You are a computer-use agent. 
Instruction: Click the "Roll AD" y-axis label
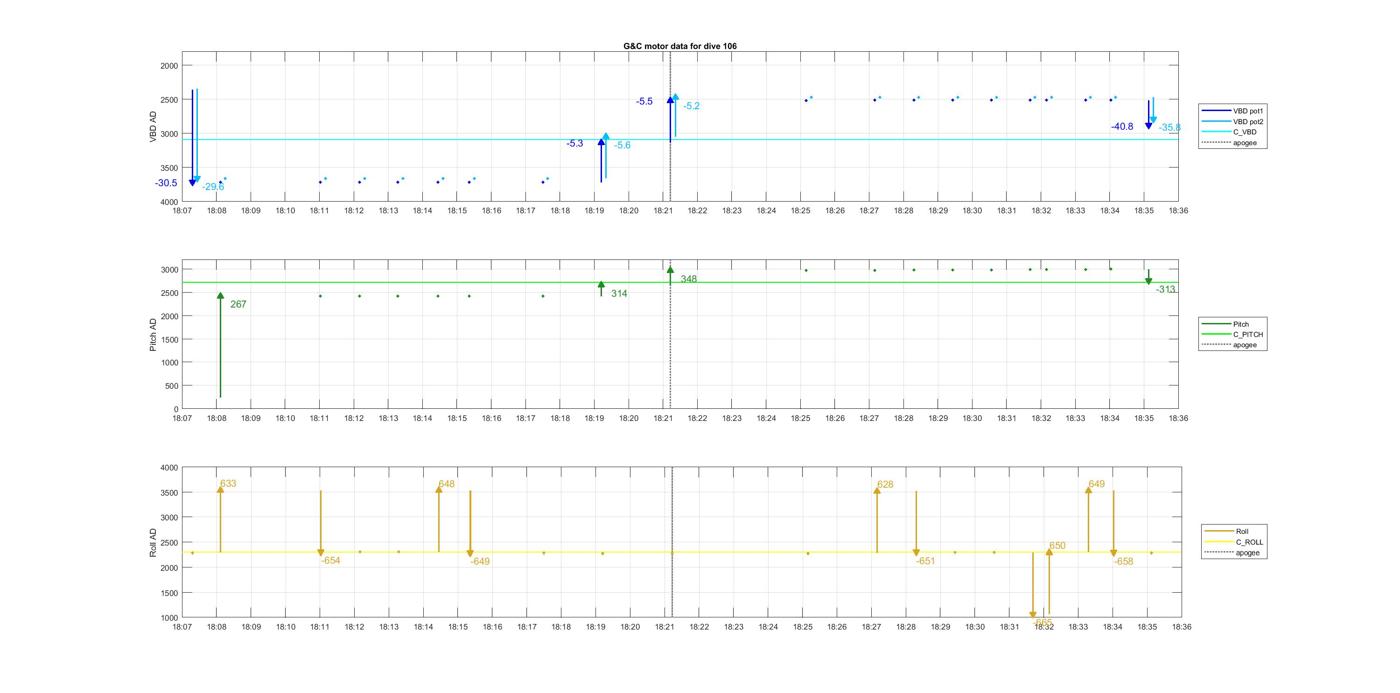[x=154, y=542]
